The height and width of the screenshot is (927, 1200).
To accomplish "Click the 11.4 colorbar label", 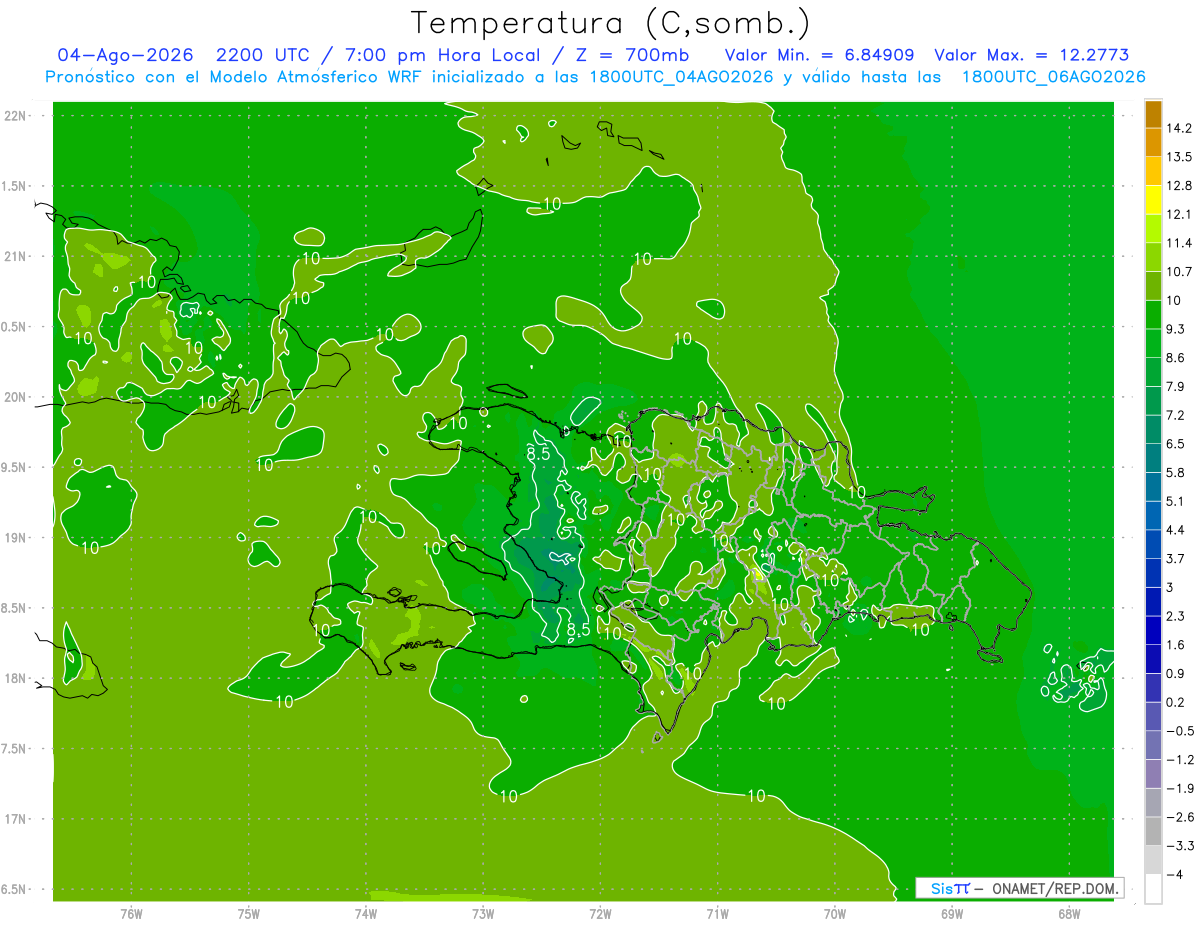I will tap(1179, 243).
